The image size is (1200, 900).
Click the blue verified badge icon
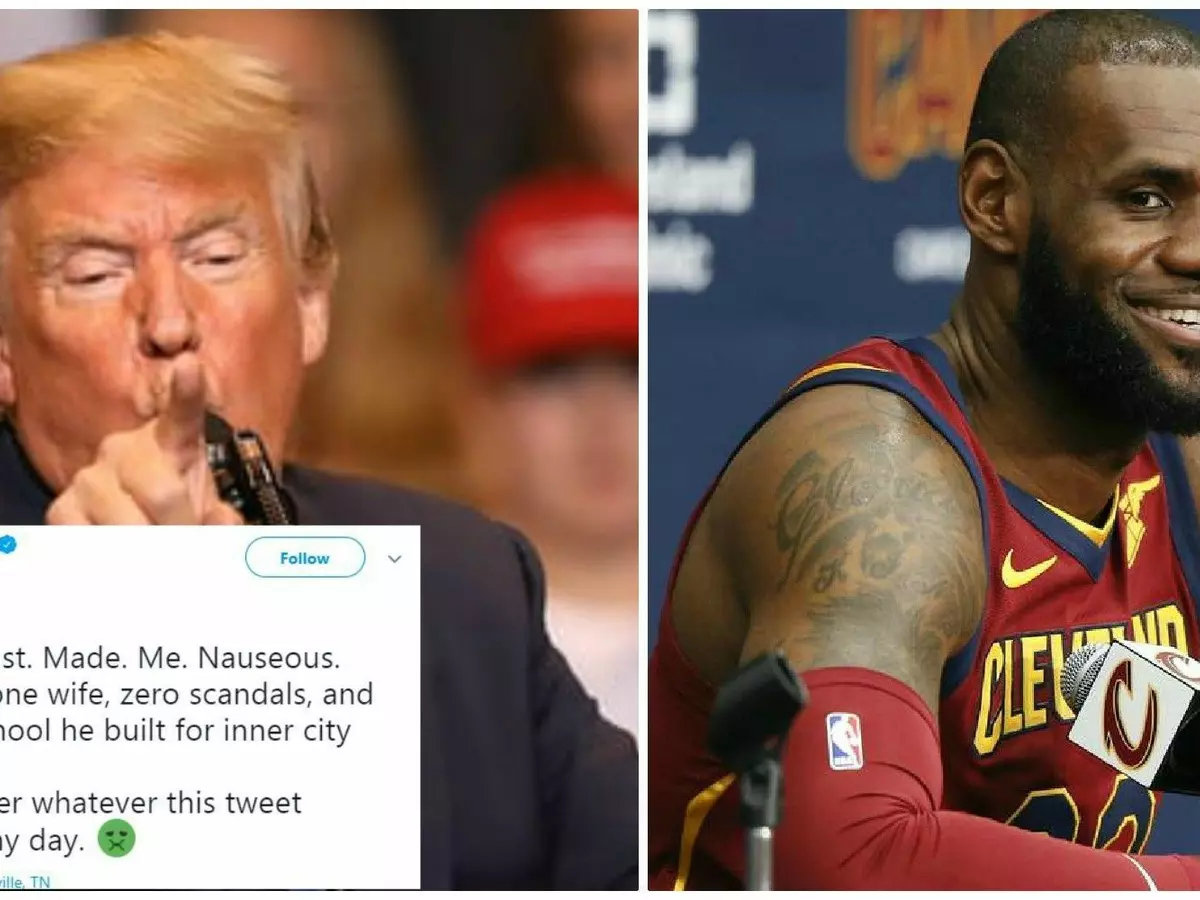click(x=8, y=545)
